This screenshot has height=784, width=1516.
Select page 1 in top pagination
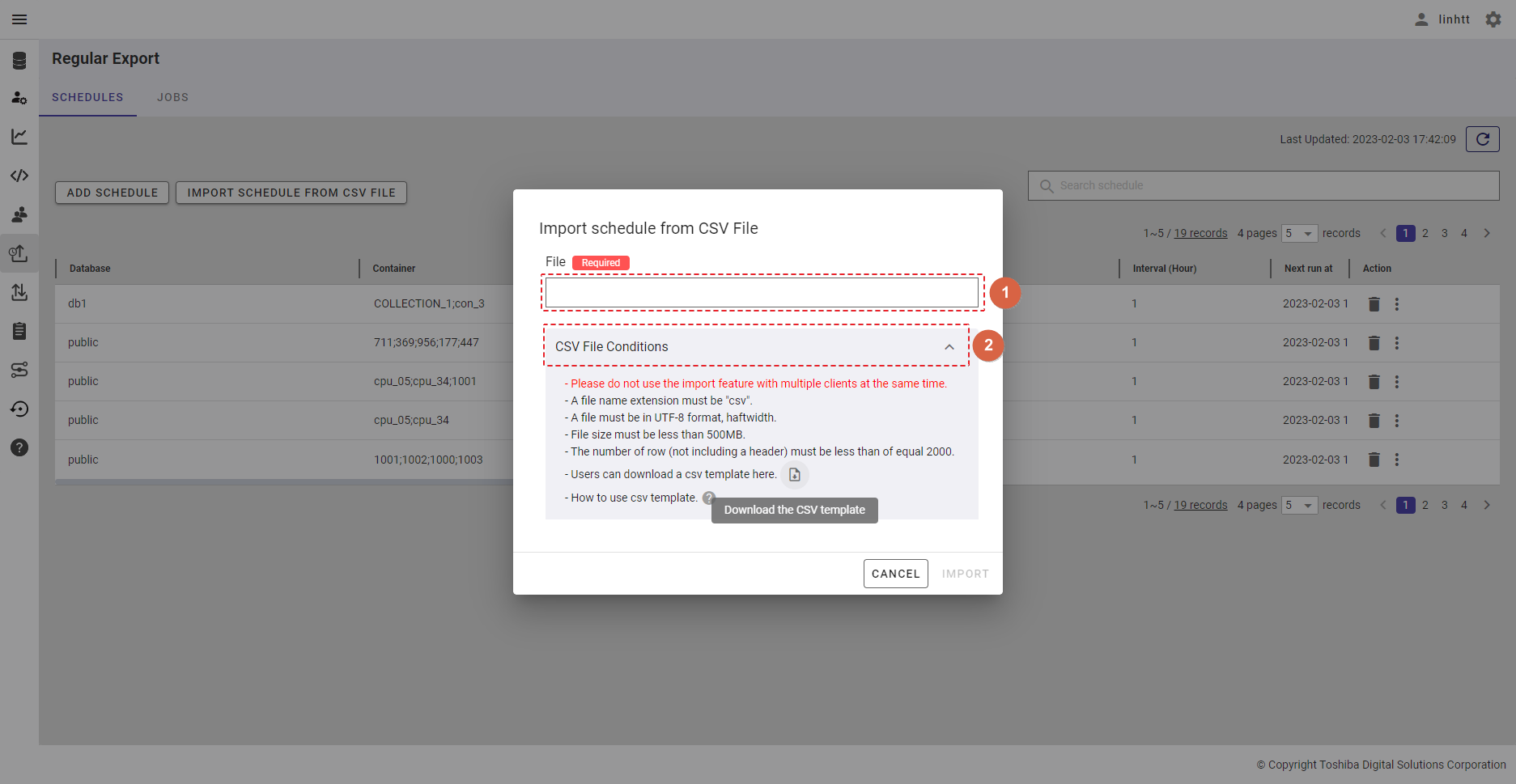click(x=1406, y=233)
